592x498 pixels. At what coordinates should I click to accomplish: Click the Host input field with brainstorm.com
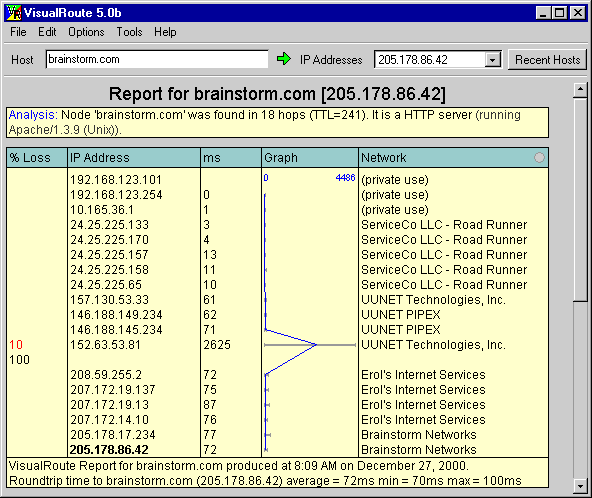click(x=157, y=59)
